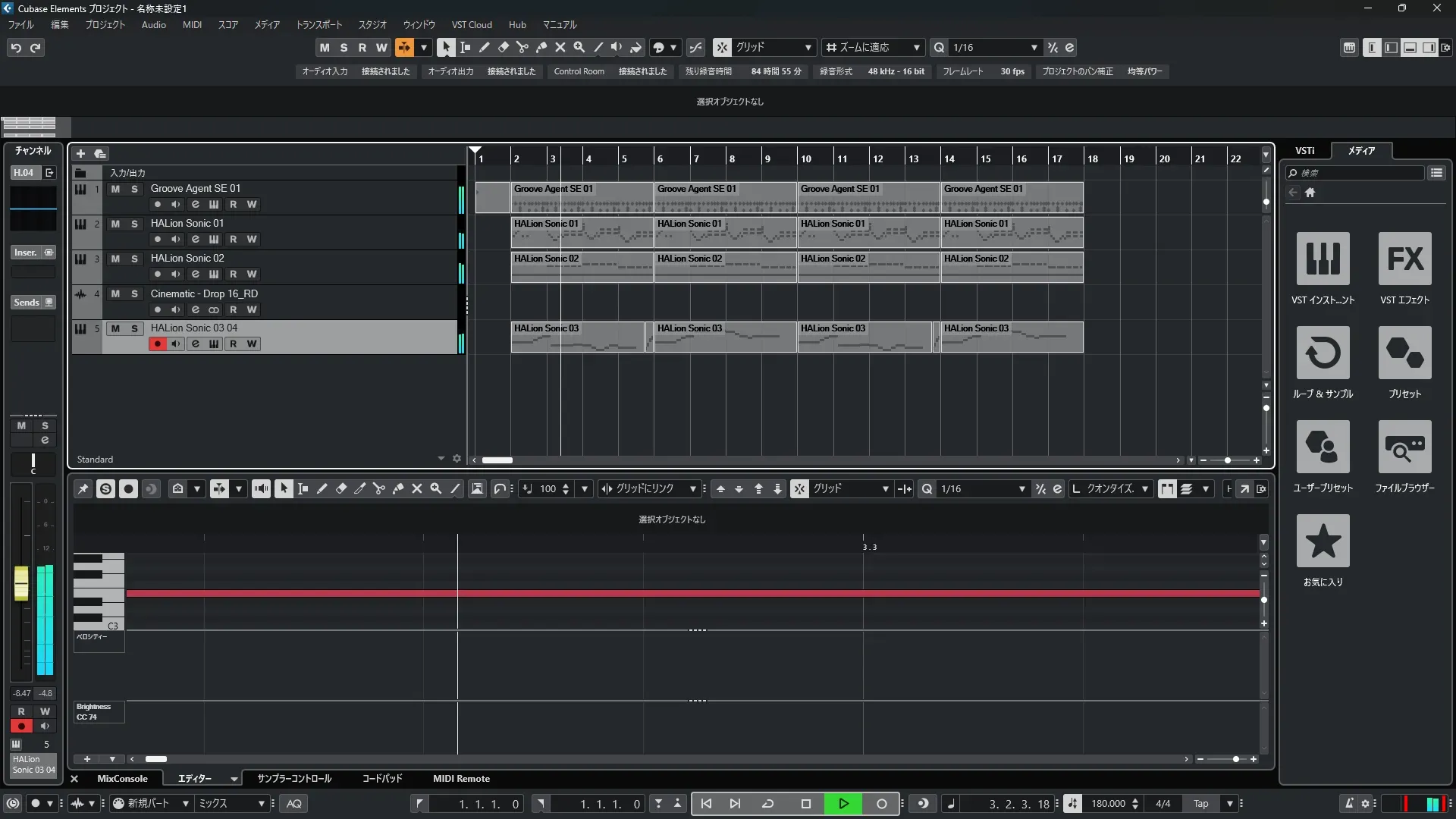
Task: Open the Favorites star tile
Action: pos(1323,541)
